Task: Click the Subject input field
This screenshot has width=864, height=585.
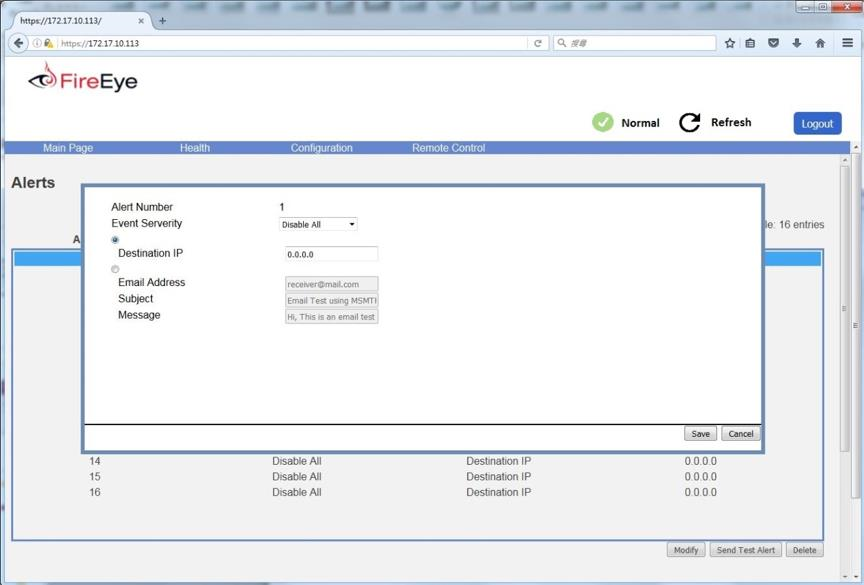Action: point(331,300)
